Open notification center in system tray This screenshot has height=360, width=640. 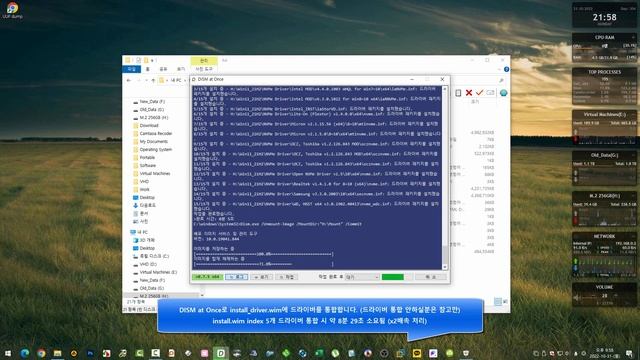pyautogui.click(x=629, y=353)
